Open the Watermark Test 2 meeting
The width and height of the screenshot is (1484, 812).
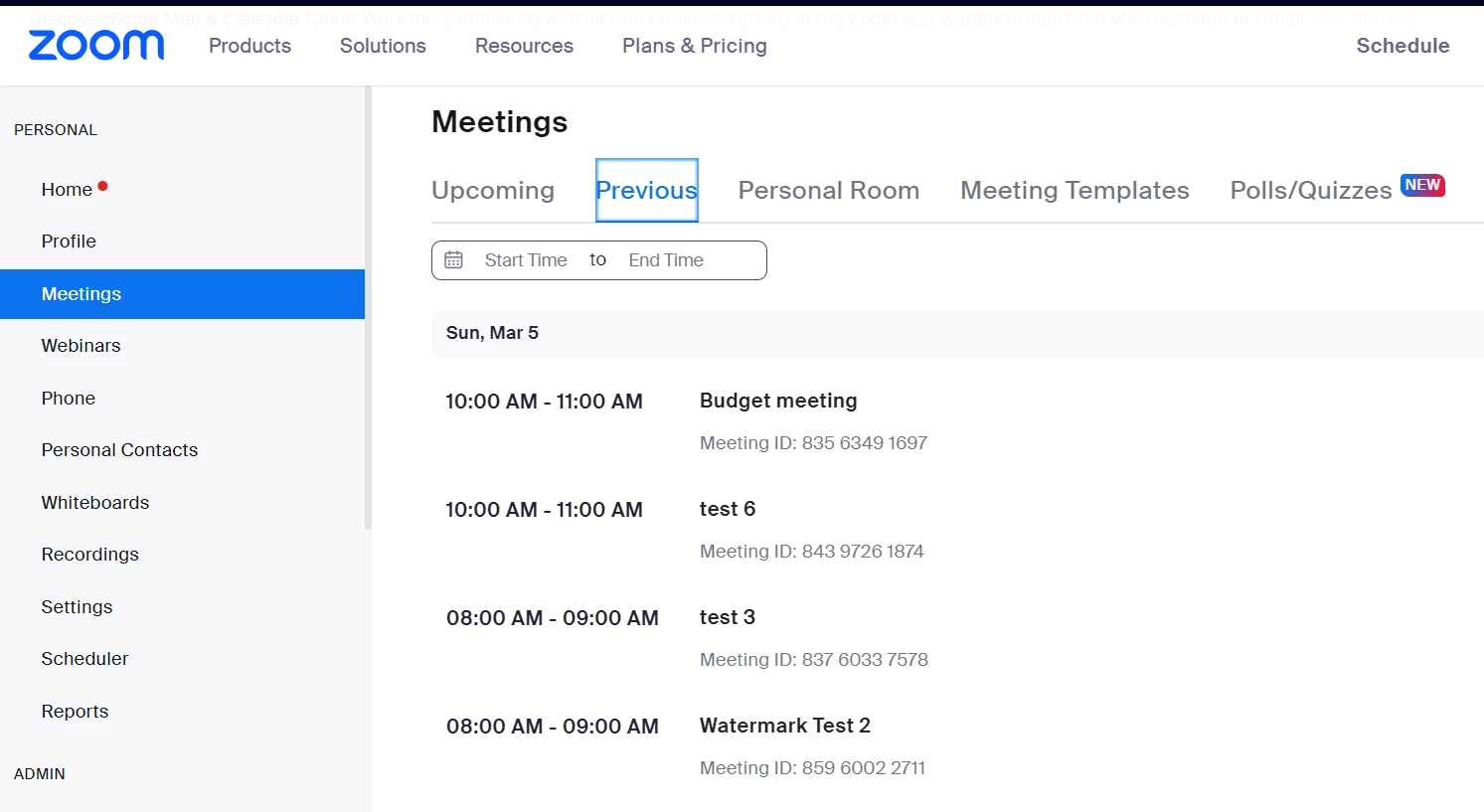pyautogui.click(x=785, y=726)
